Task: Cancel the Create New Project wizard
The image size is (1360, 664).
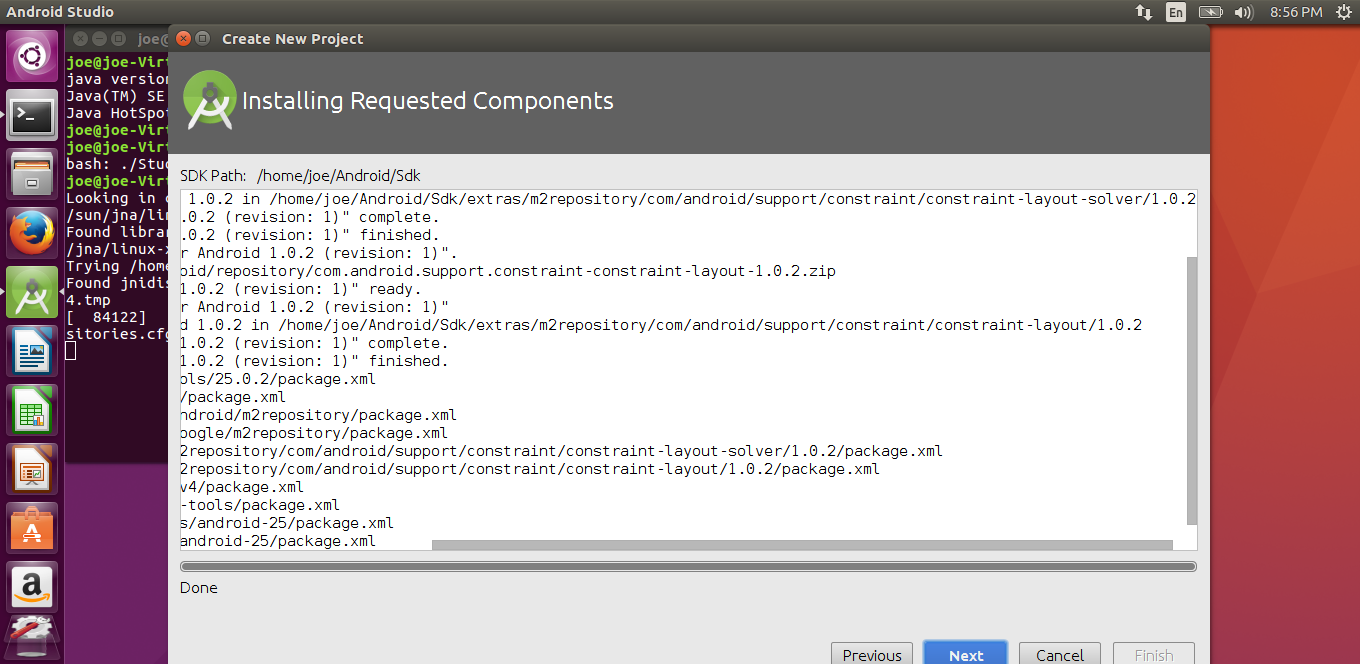Action: [x=1060, y=655]
